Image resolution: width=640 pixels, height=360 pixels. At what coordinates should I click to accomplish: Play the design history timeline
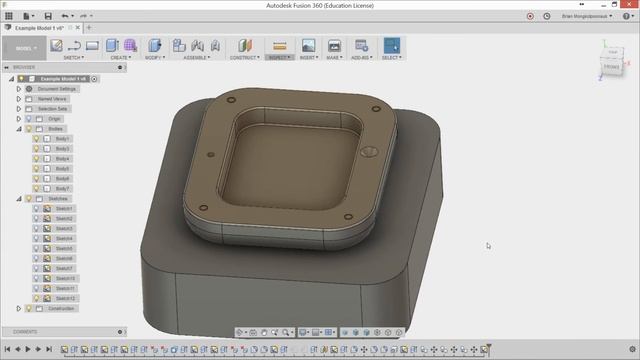(x=28, y=349)
